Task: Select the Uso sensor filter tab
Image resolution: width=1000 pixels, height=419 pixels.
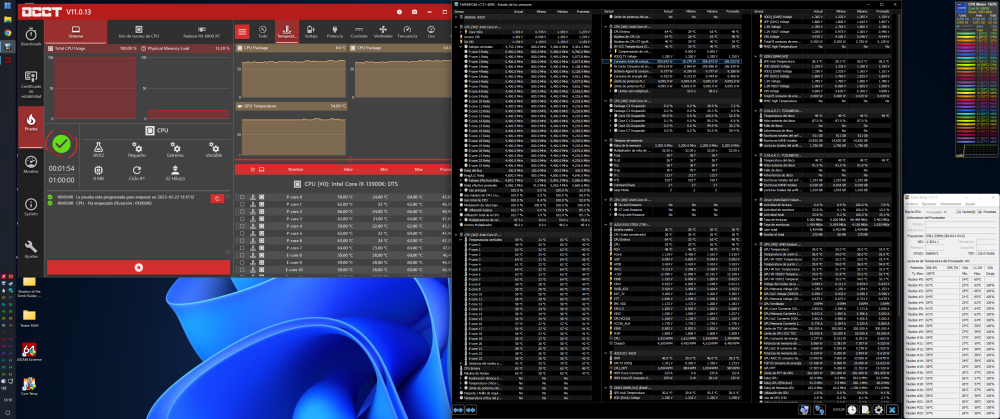Action: 432,31
